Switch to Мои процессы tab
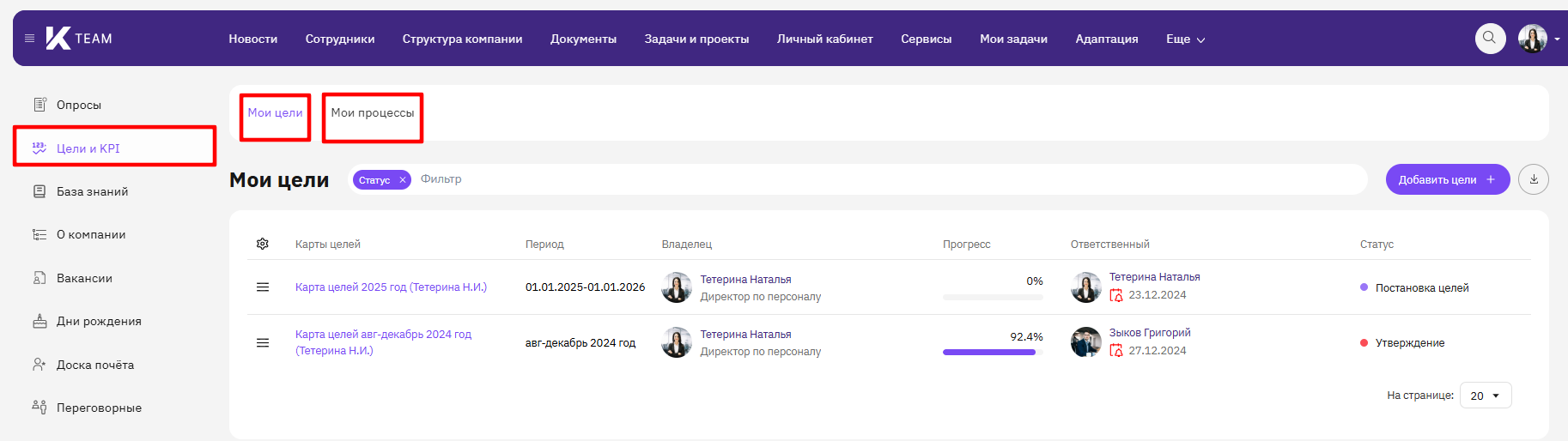Screen dimensions: 1568x441 pos(373,112)
